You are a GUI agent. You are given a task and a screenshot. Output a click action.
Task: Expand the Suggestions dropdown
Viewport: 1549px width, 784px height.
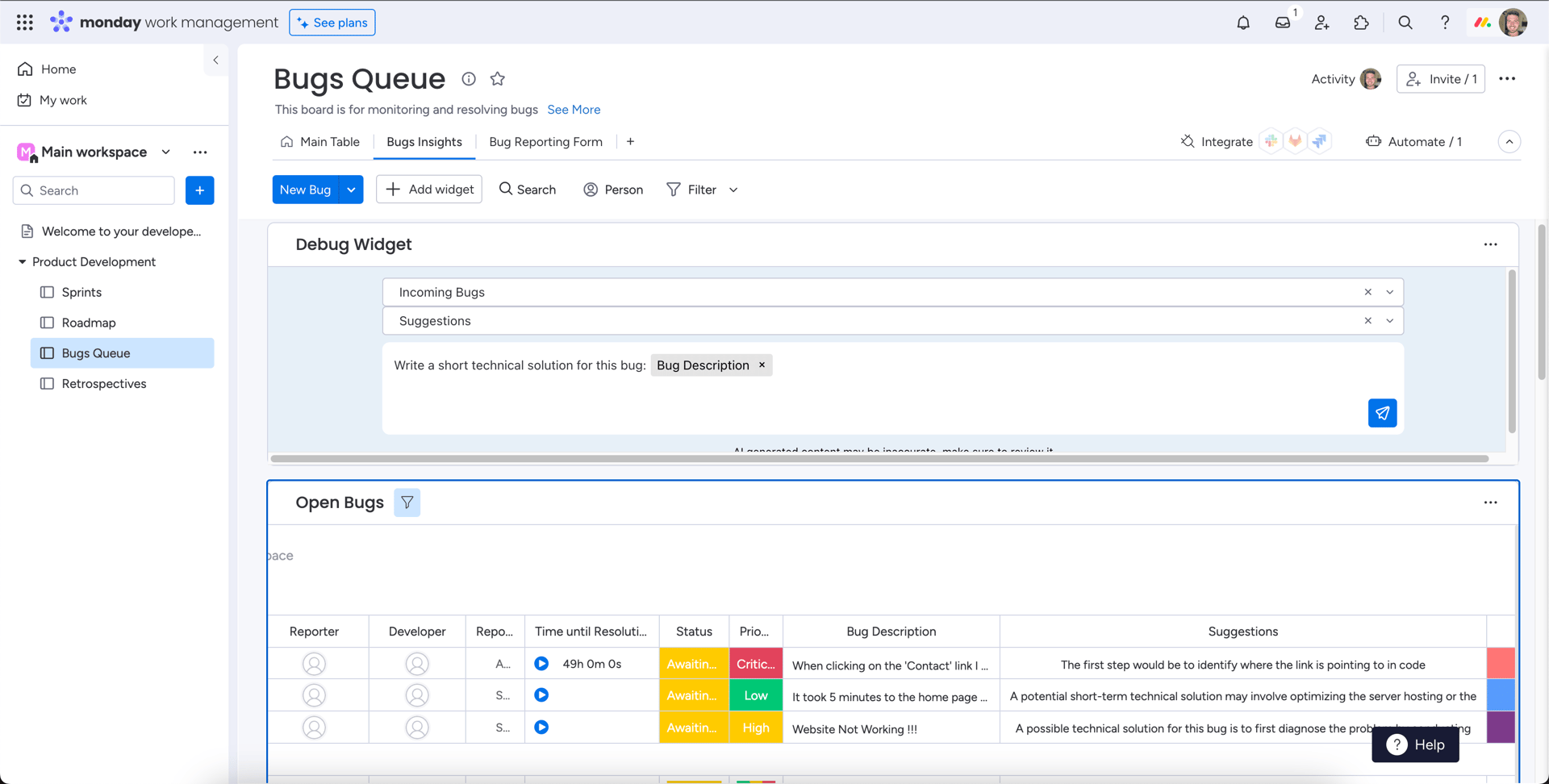pos(1389,321)
